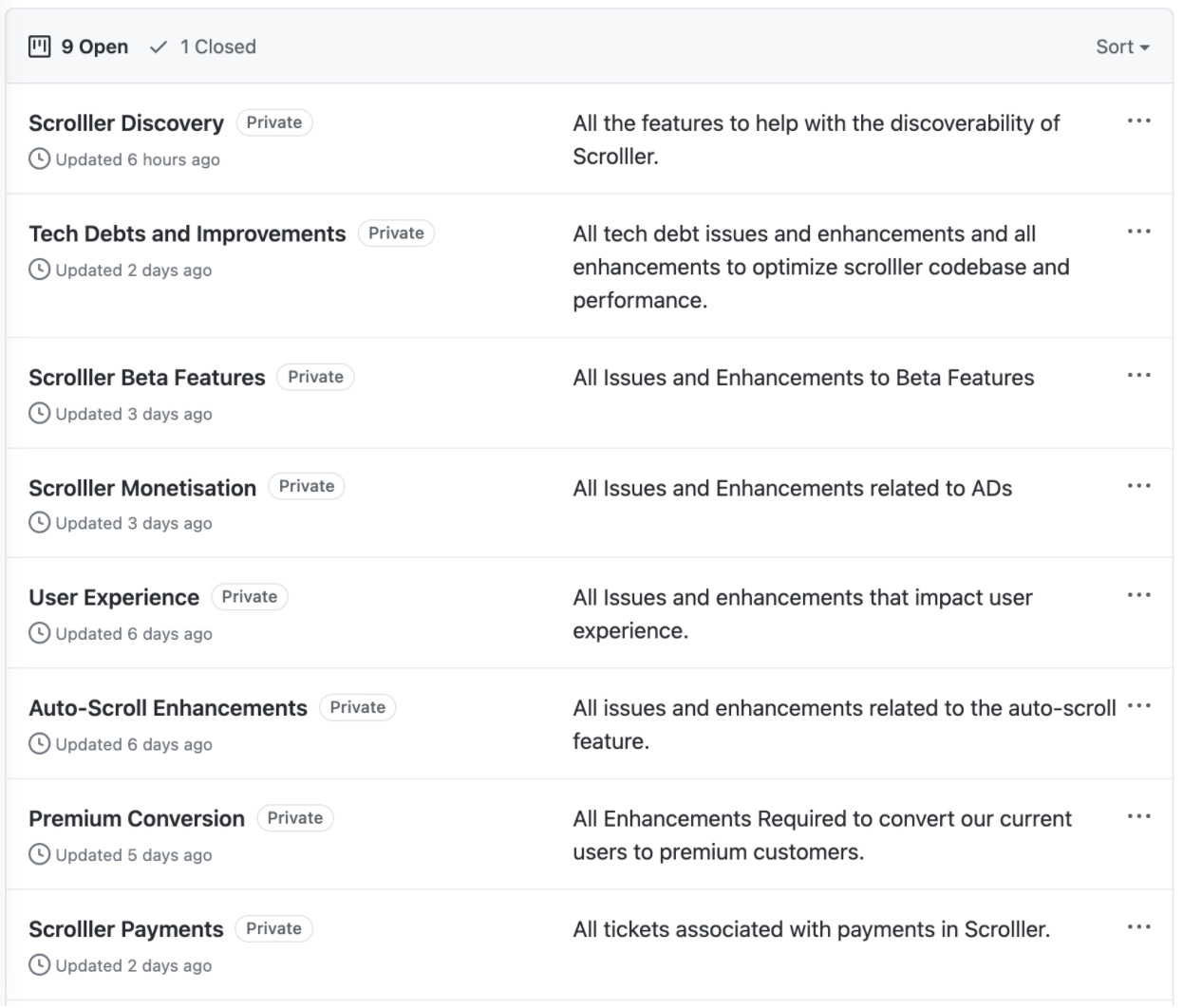Open more options for User Experience
The height and width of the screenshot is (1008, 1183).
coord(1138,596)
